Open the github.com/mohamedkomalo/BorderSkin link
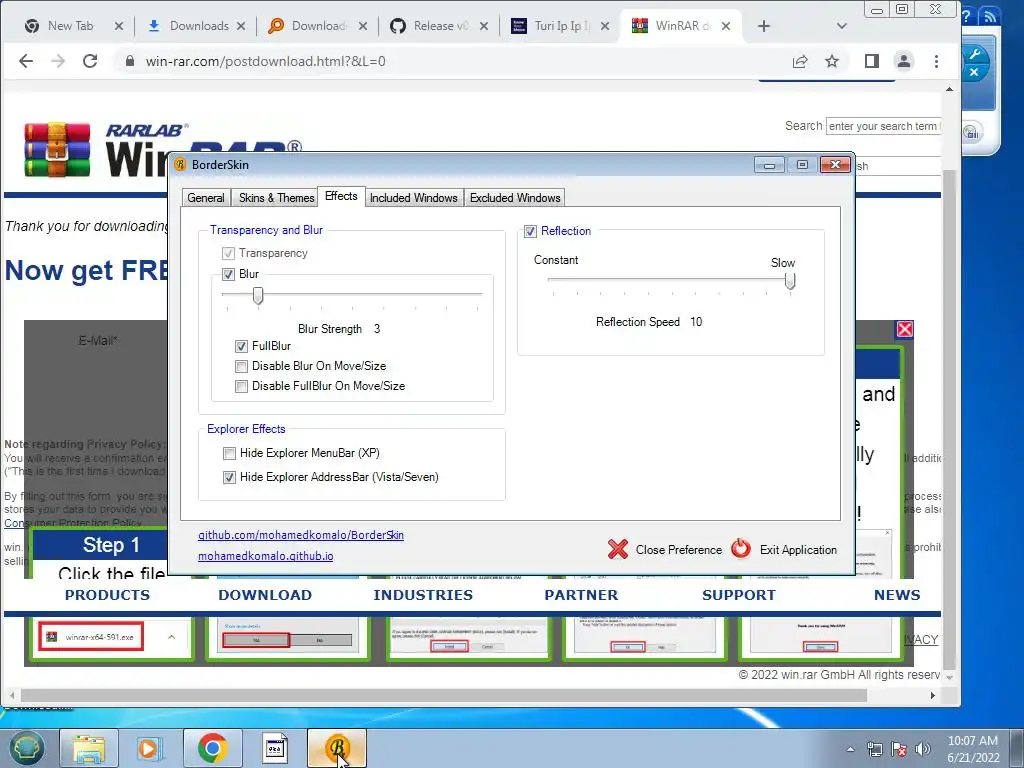The width and height of the screenshot is (1024, 768). point(301,535)
